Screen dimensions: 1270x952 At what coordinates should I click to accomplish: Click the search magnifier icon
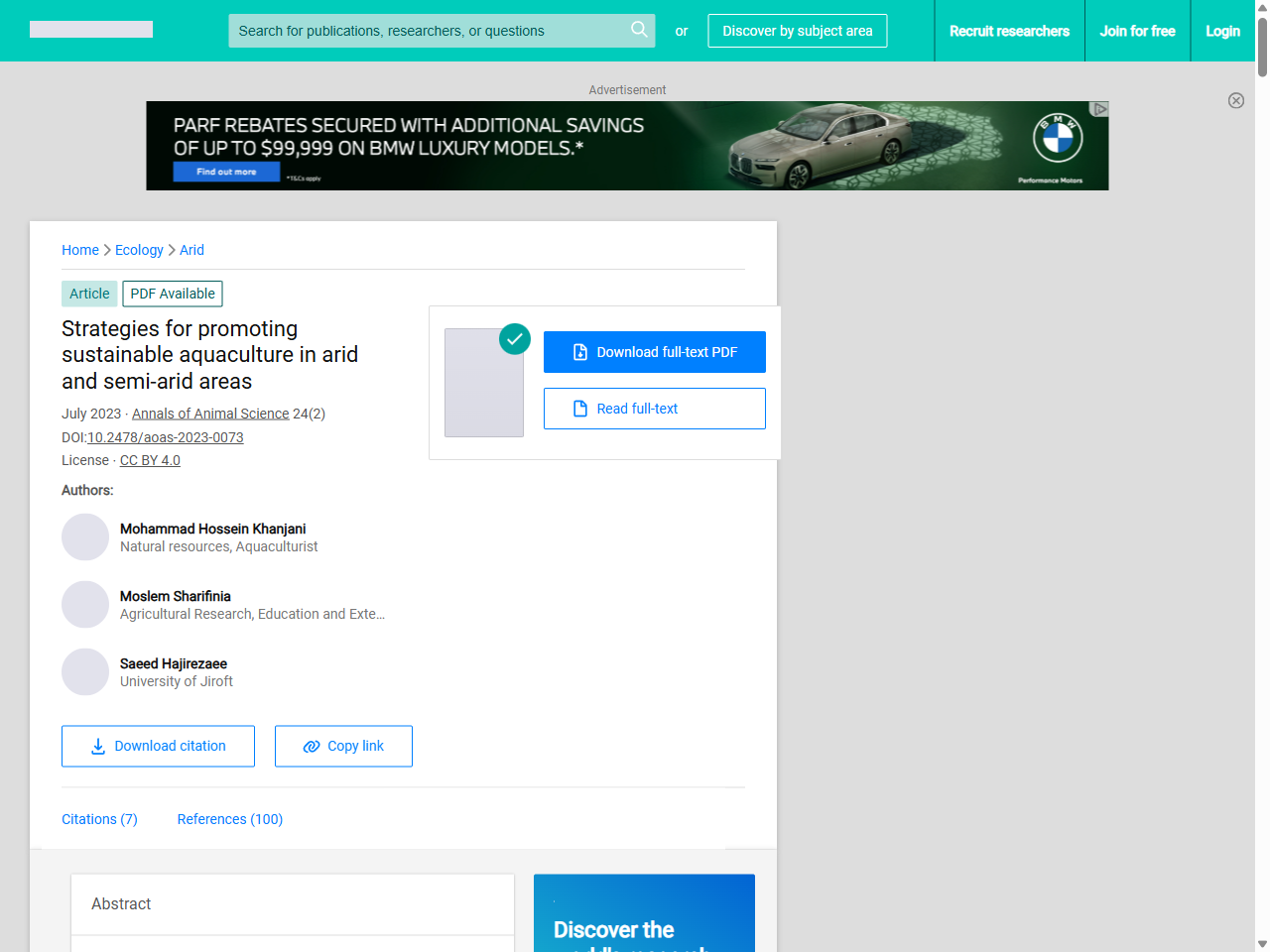pos(639,31)
